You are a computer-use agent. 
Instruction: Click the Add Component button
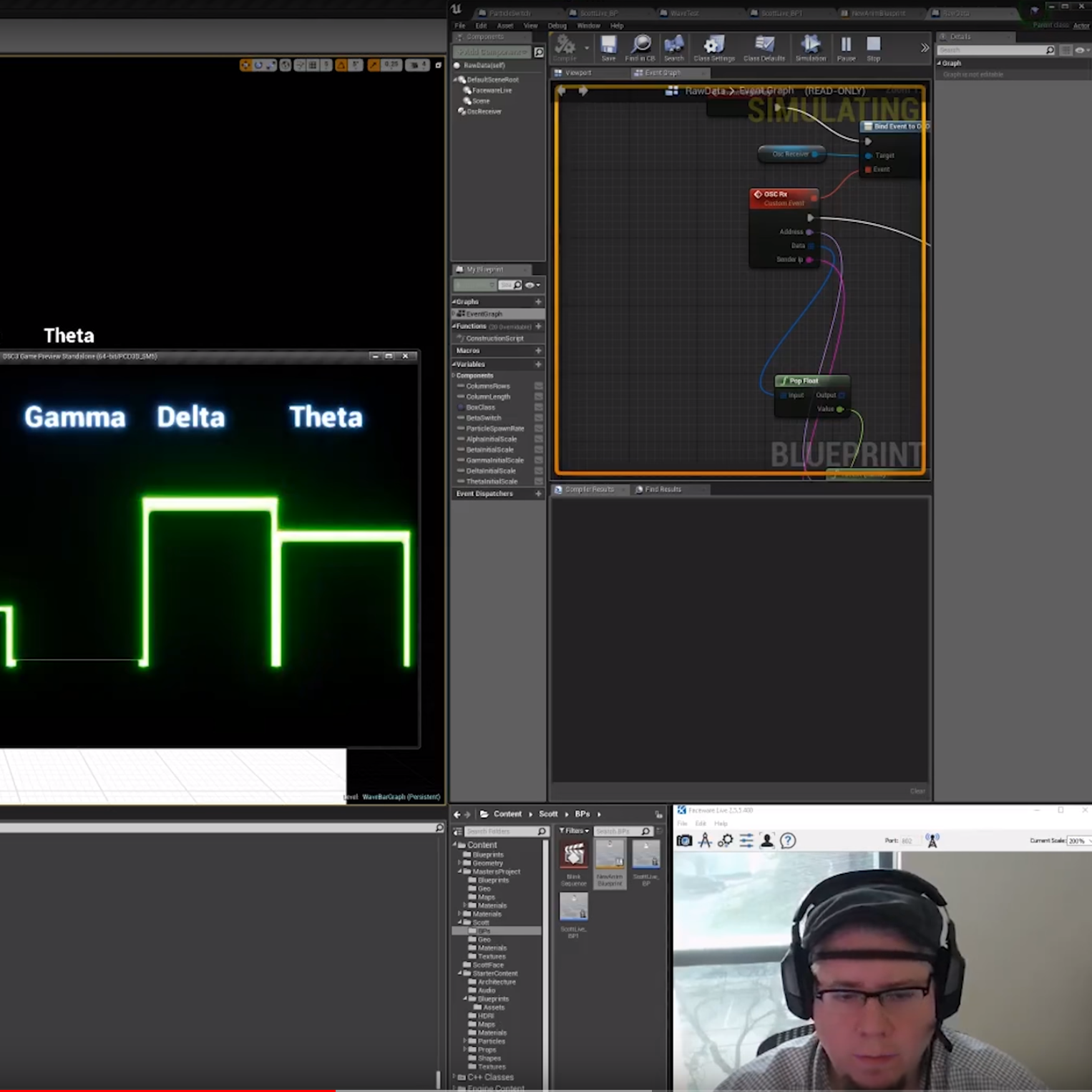pos(492,52)
